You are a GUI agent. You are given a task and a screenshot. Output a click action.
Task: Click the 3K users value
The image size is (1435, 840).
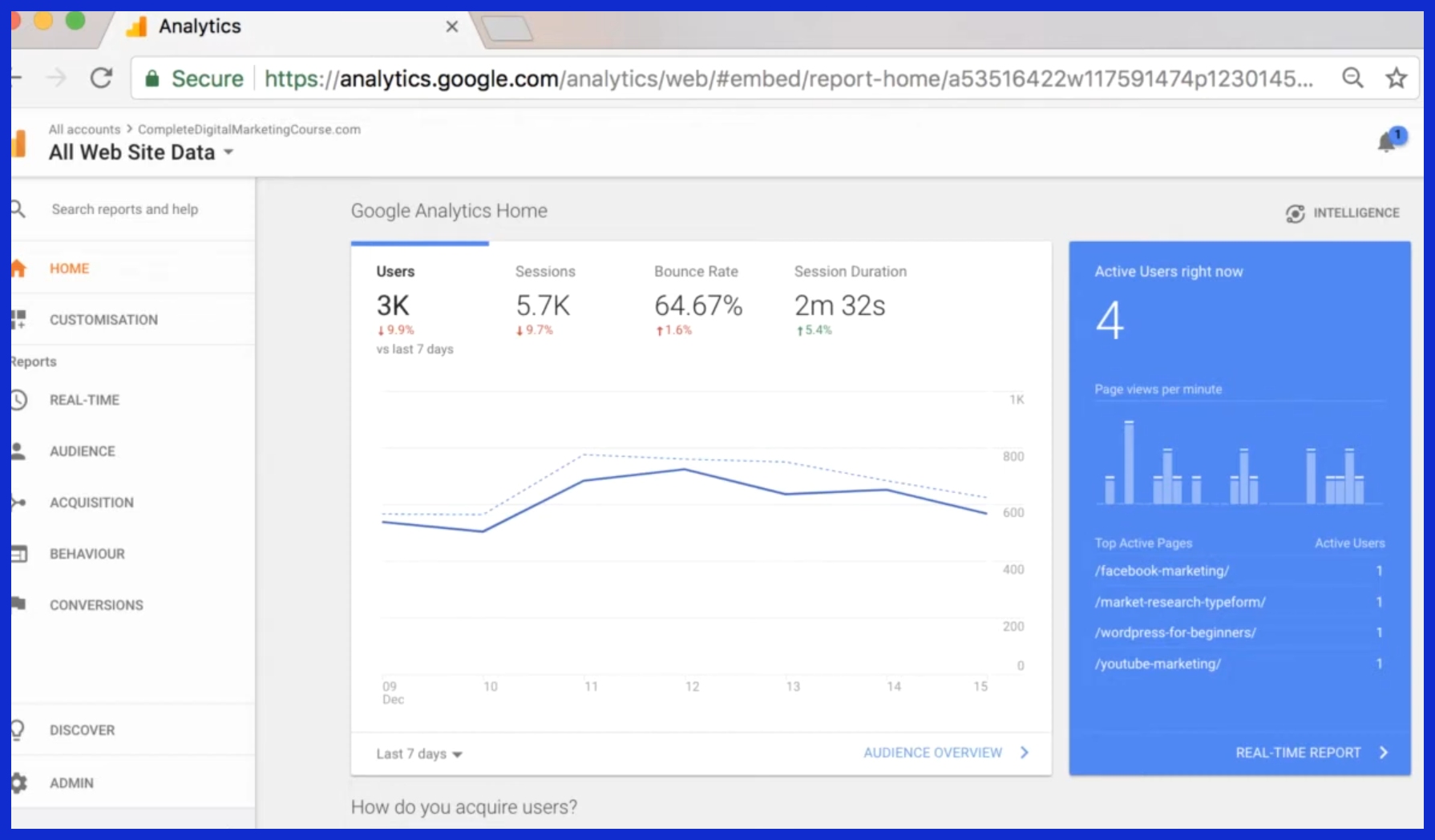[x=393, y=305]
